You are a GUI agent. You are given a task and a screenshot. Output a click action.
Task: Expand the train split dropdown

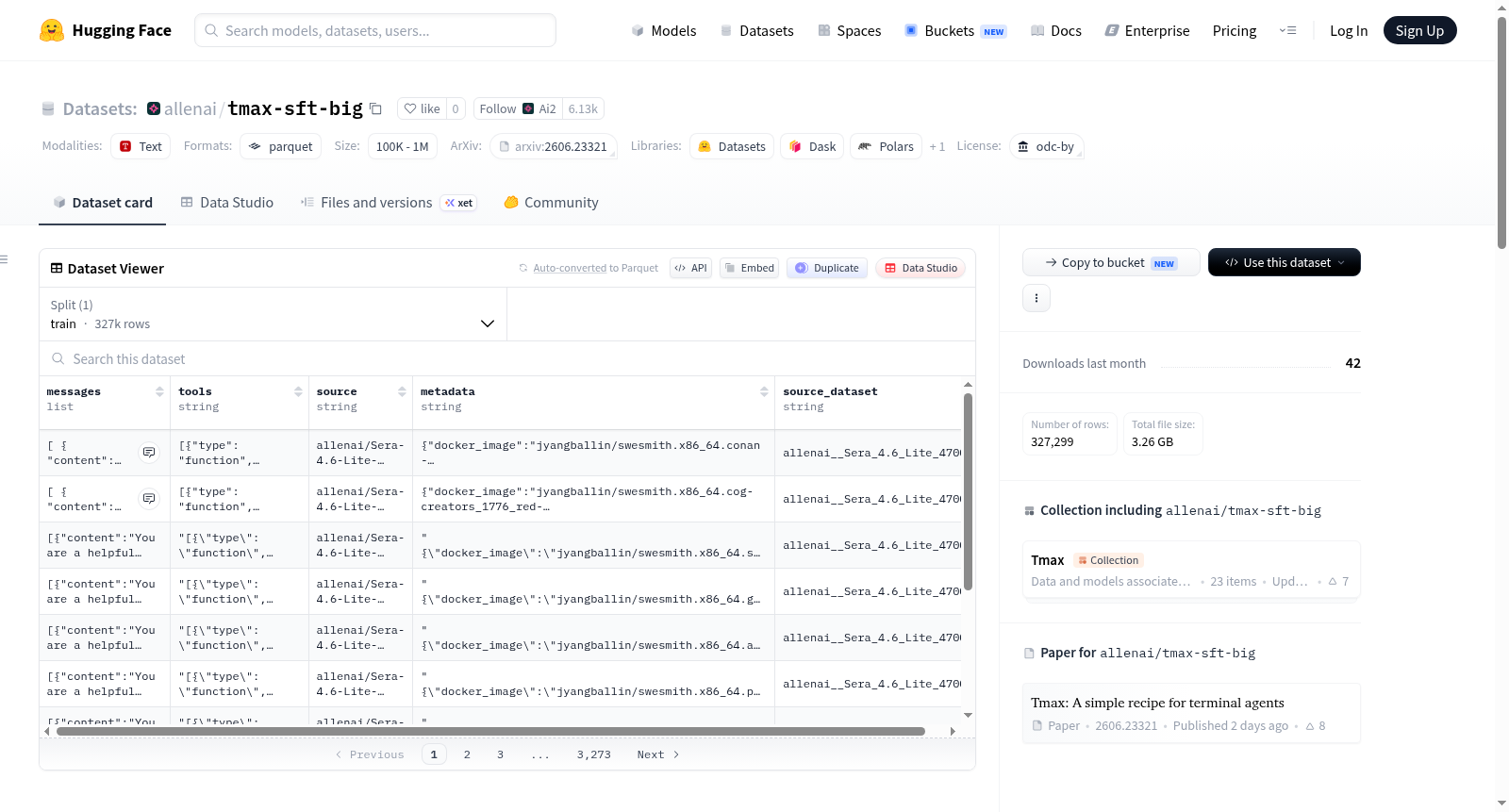coord(273,314)
